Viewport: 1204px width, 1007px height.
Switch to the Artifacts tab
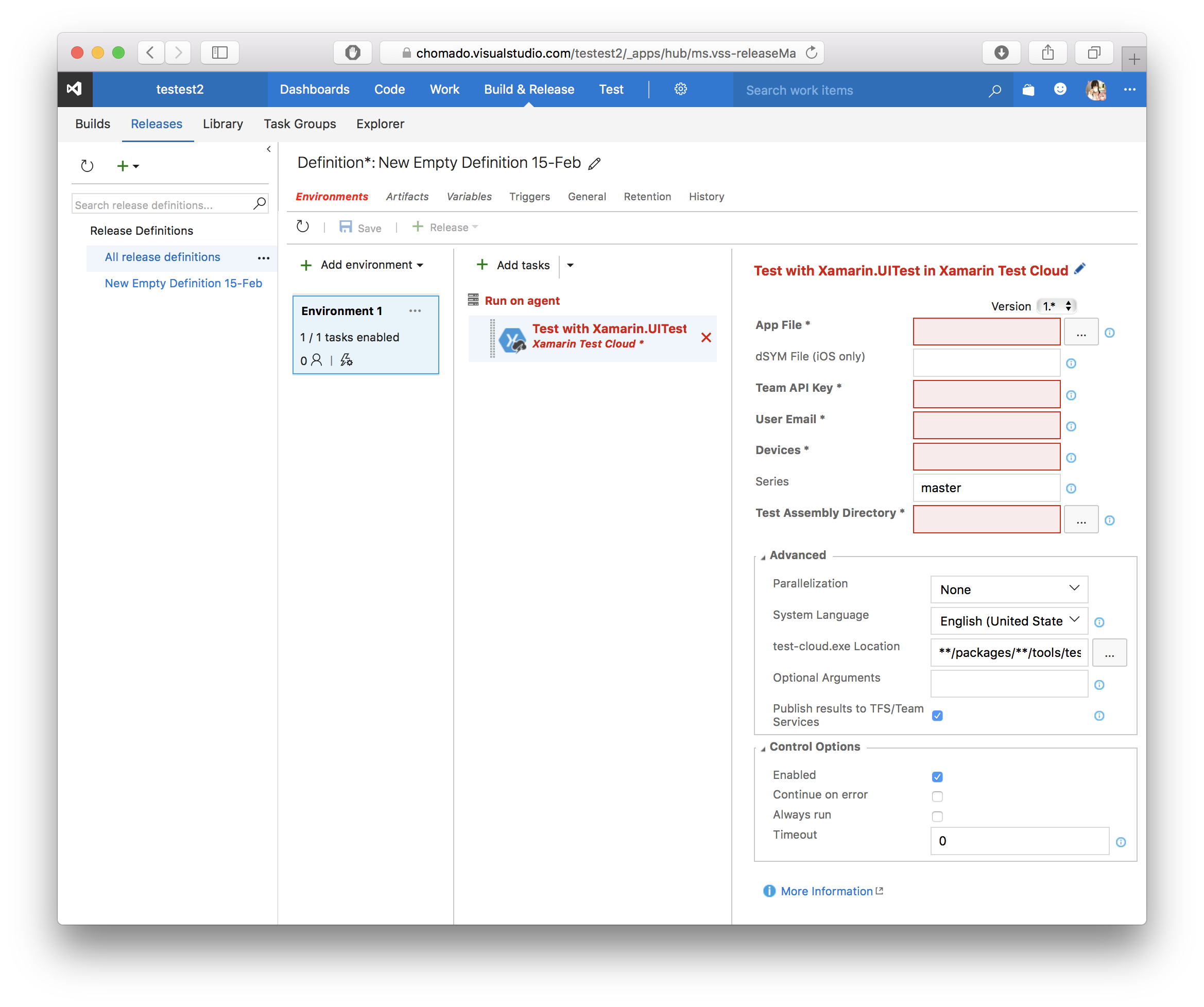407,197
